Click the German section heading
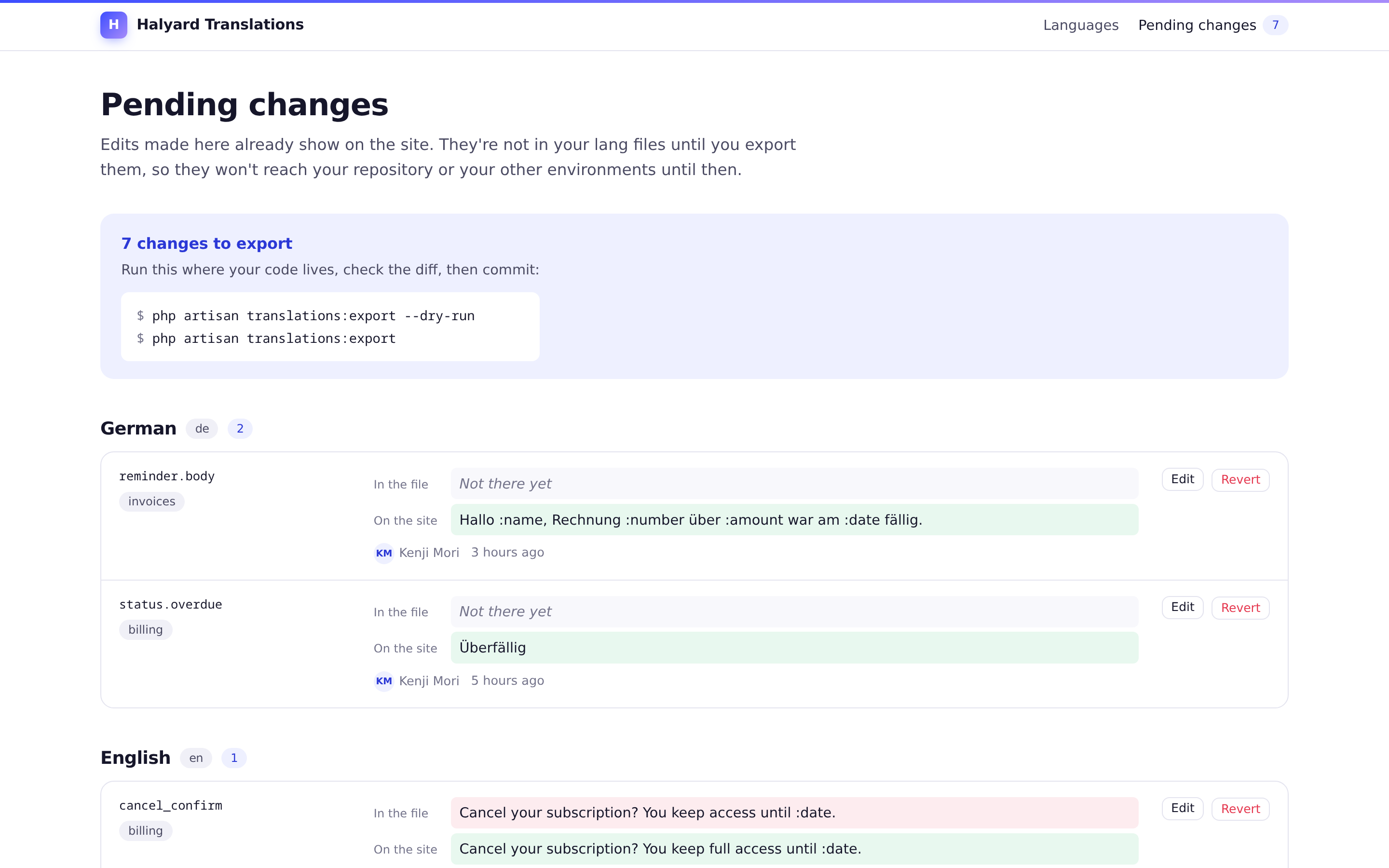Image resolution: width=1389 pixels, height=868 pixels. [138, 429]
